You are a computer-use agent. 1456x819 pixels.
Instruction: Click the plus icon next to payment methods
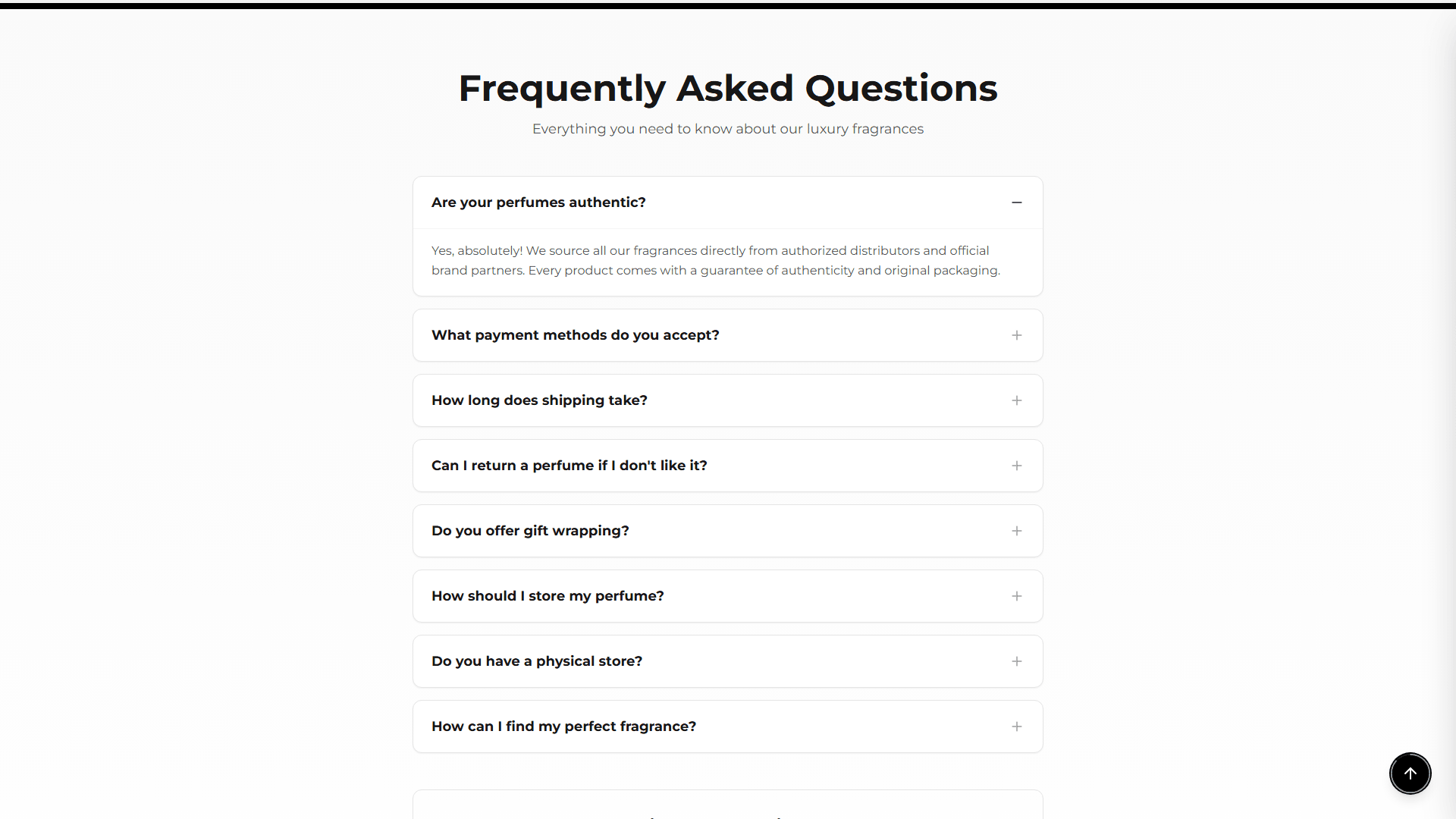(1017, 334)
